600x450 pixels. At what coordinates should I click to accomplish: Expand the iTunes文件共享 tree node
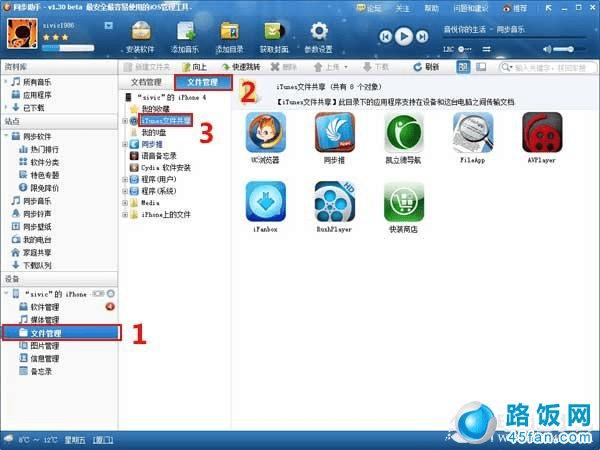[125, 121]
